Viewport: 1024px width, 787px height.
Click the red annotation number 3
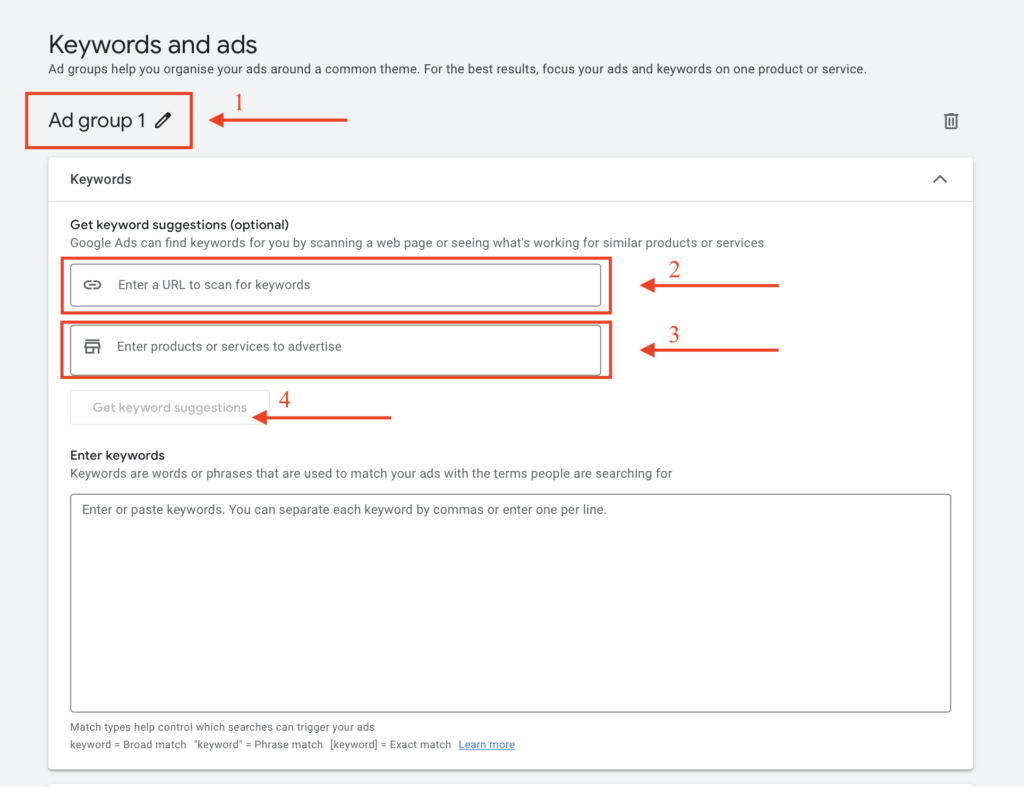674,334
